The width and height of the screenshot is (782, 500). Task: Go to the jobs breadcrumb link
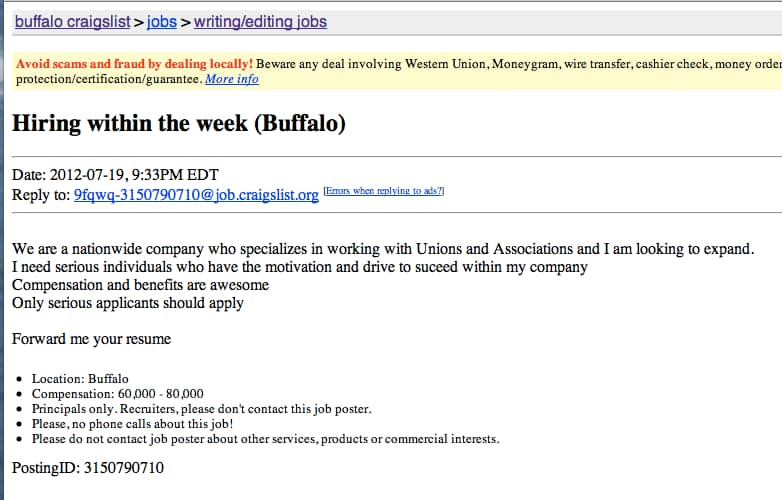162,22
